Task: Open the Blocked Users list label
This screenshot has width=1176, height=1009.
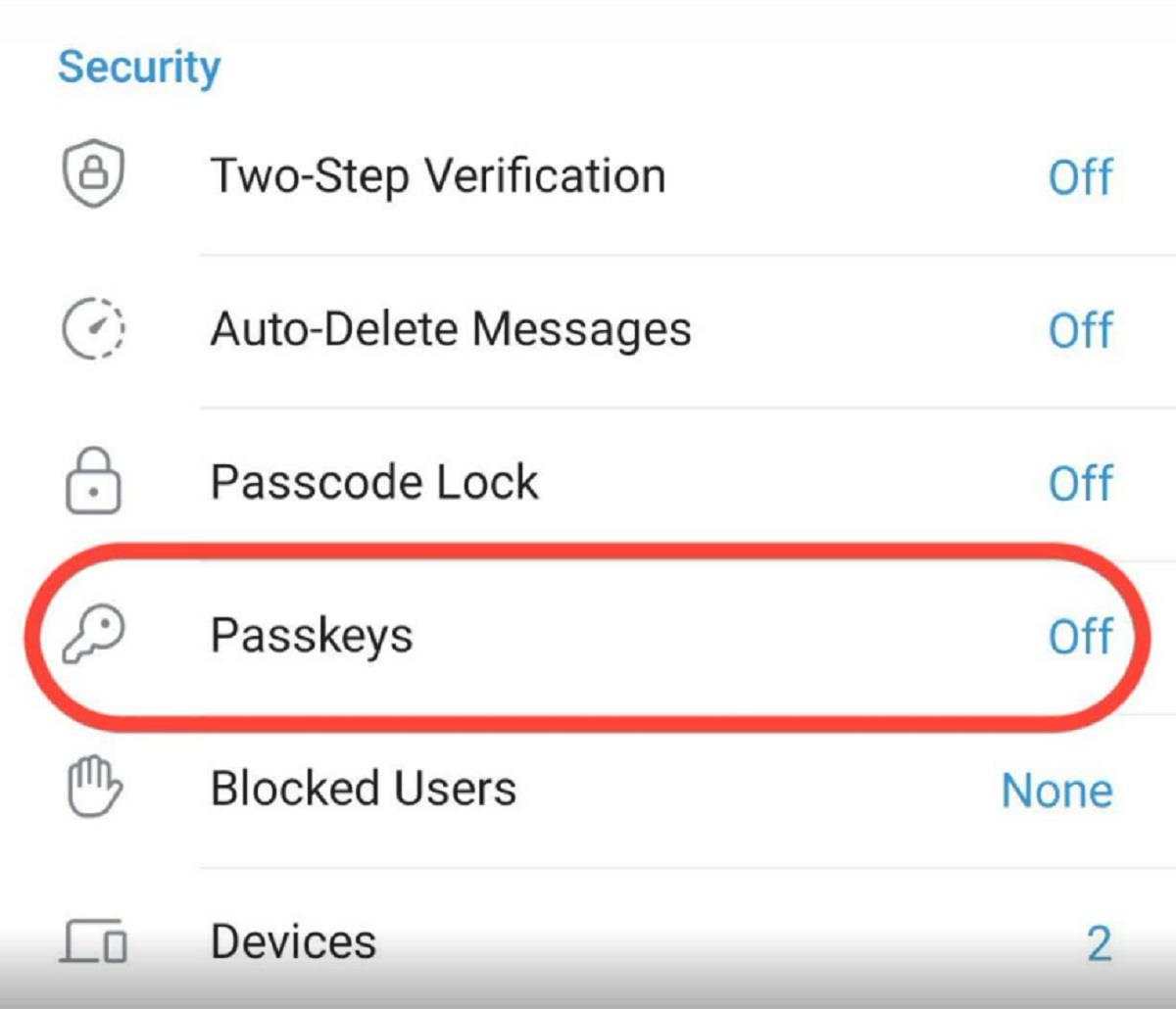Action: point(364,789)
